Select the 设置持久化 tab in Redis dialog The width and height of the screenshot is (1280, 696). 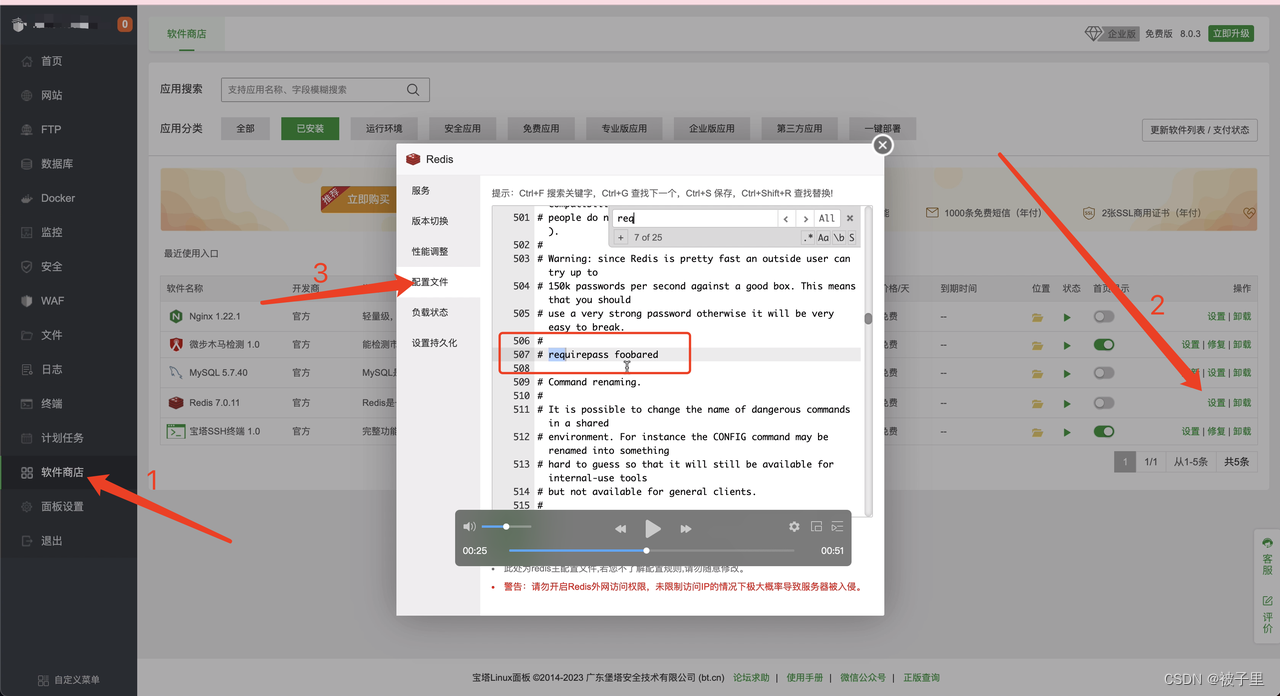point(438,343)
